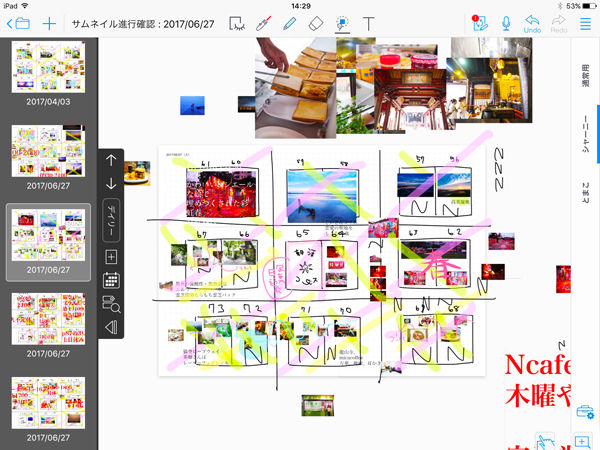The width and height of the screenshot is (600, 450).
Task: Tap the battery 53% indicator
Action: 581,6
